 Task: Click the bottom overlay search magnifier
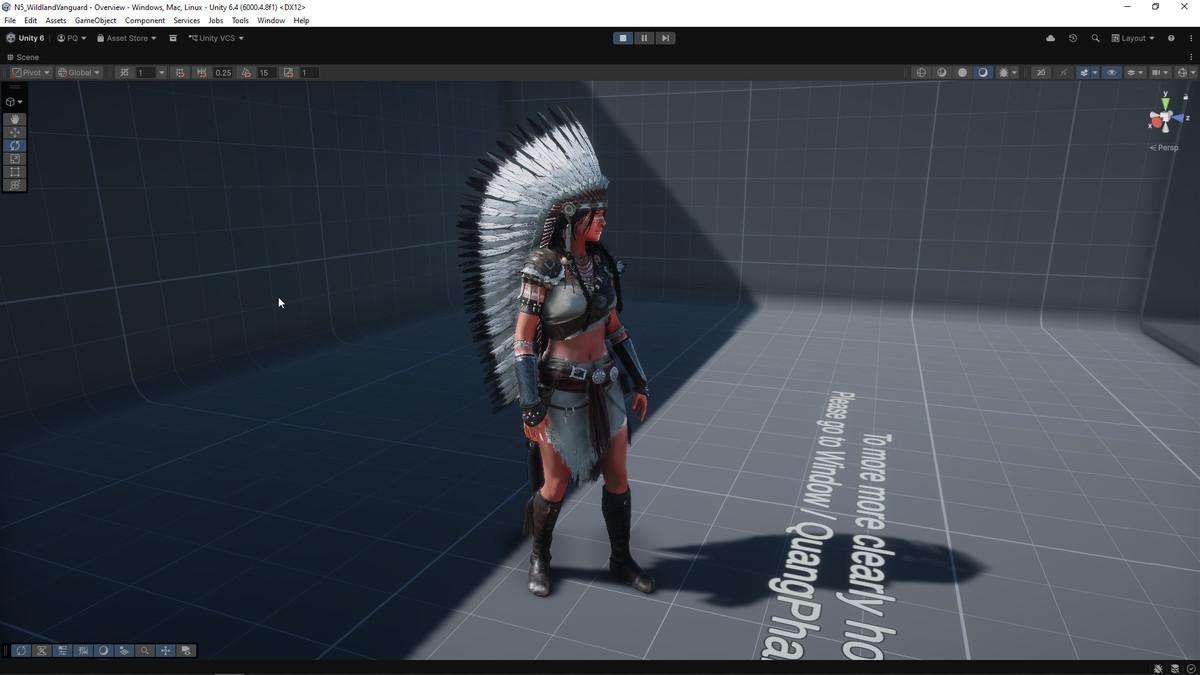[x=145, y=650]
